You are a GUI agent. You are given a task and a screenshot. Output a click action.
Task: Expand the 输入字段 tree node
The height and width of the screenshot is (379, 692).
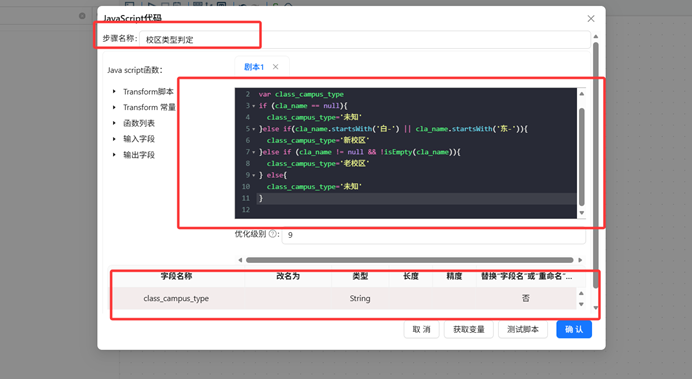pos(114,139)
